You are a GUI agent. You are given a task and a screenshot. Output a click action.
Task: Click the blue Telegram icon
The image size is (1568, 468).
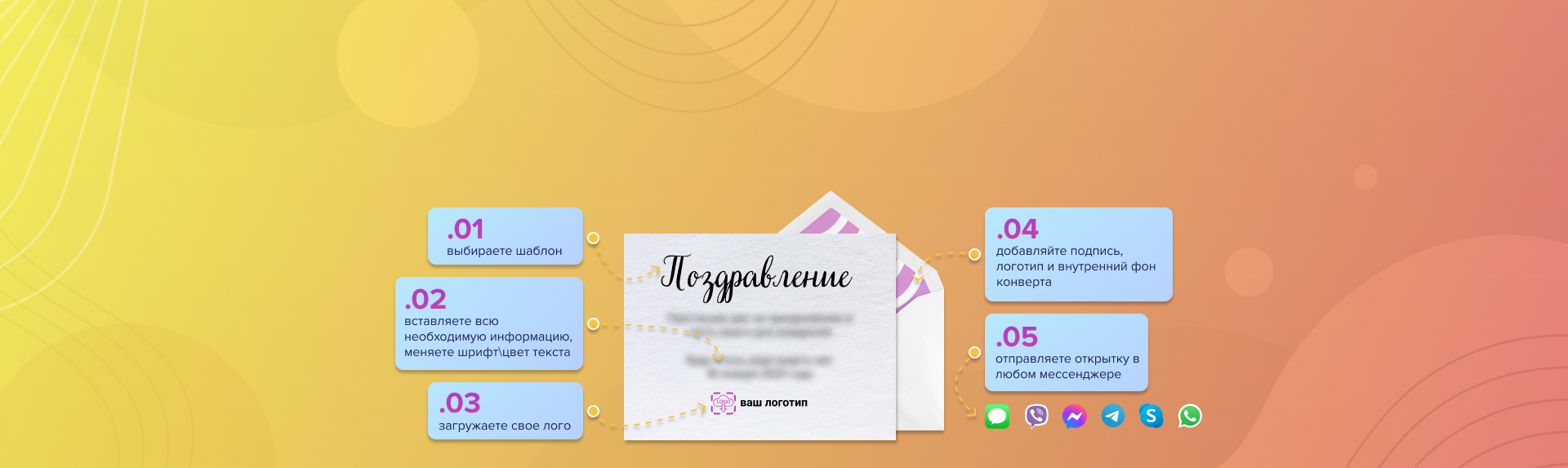click(x=1113, y=417)
